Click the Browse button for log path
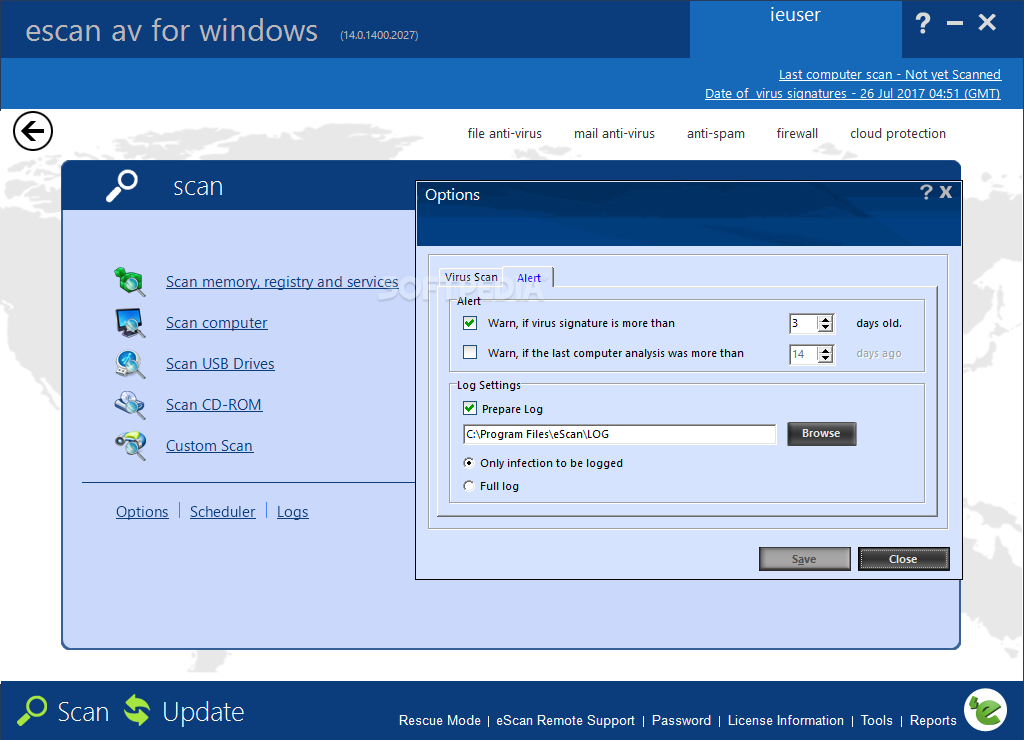Image resolution: width=1024 pixels, height=740 pixels. click(821, 434)
